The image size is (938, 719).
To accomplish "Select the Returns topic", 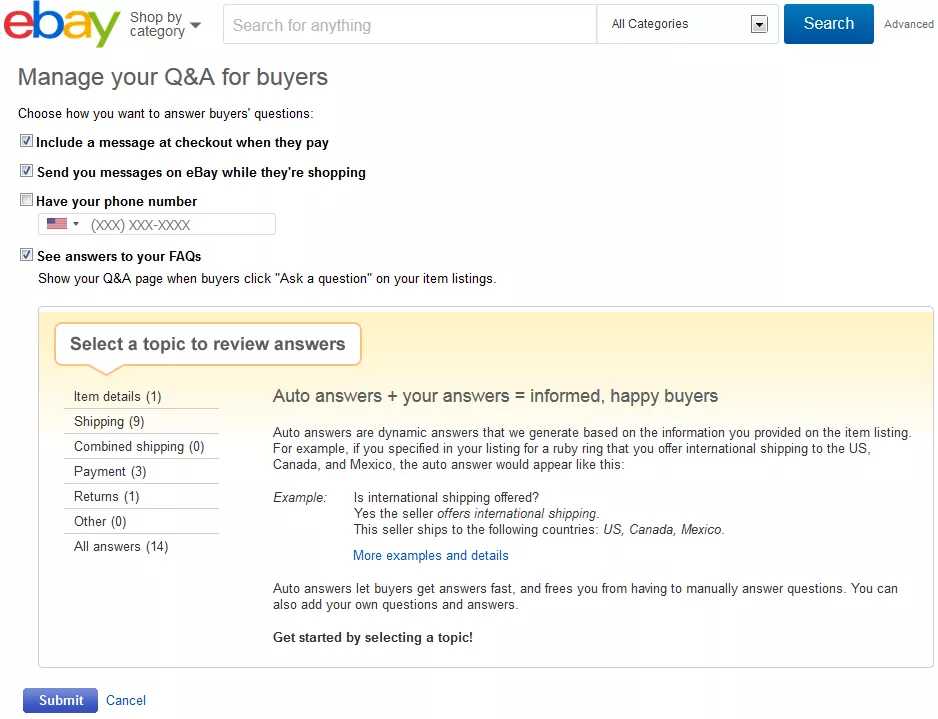I will [106, 497].
